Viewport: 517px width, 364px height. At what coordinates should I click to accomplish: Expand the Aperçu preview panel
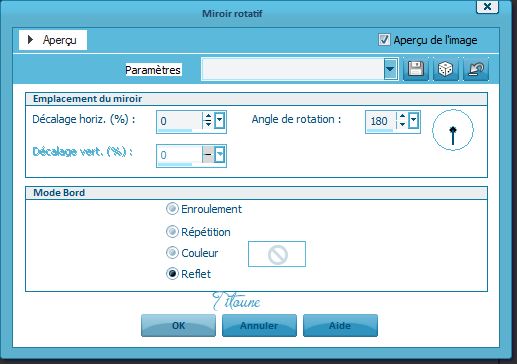pyautogui.click(x=53, y=40)
